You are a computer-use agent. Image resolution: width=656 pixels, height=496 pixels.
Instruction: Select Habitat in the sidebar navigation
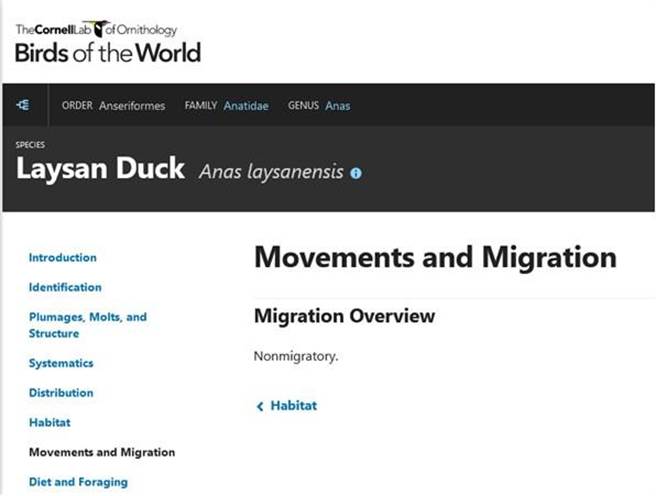click(x=49, y=423)
